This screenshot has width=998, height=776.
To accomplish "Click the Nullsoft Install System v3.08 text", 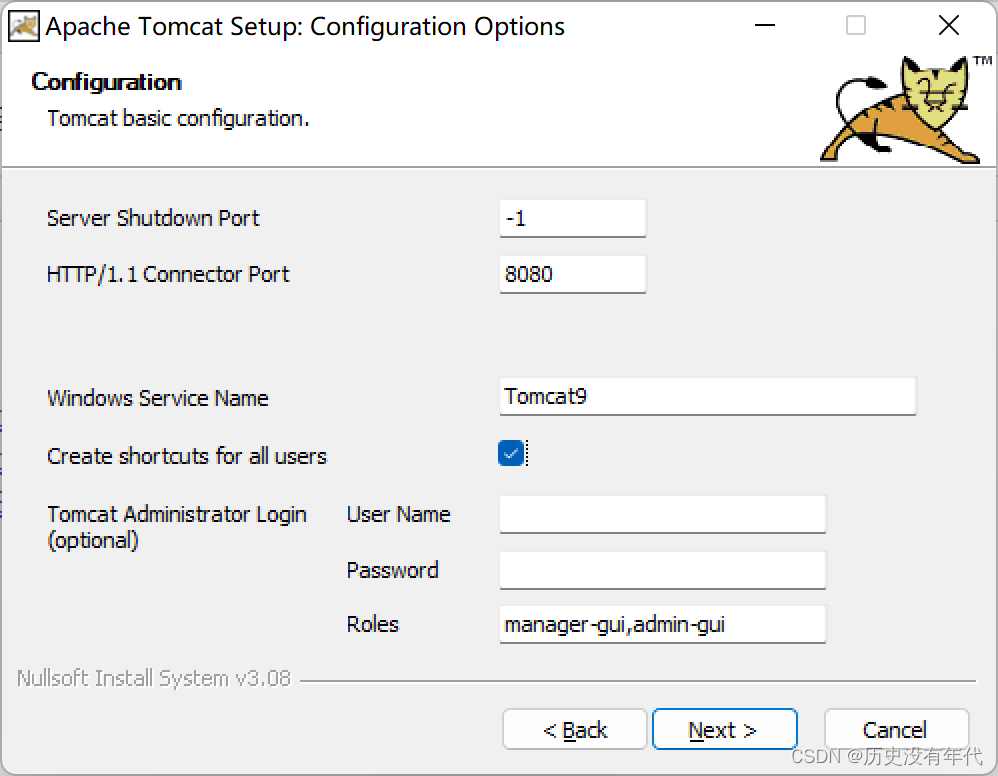I will (154, 679).
